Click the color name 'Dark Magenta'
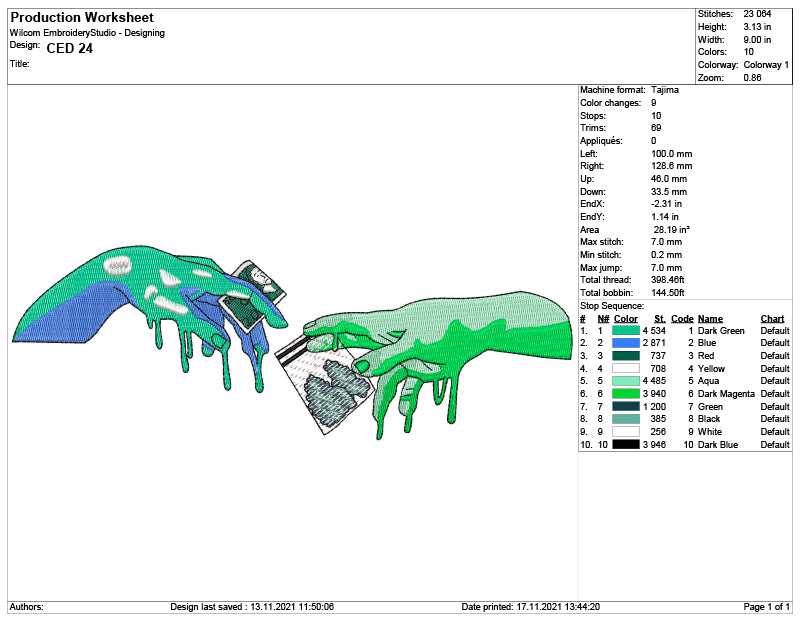This screenshot has width=800, height=620. [726, 393]
